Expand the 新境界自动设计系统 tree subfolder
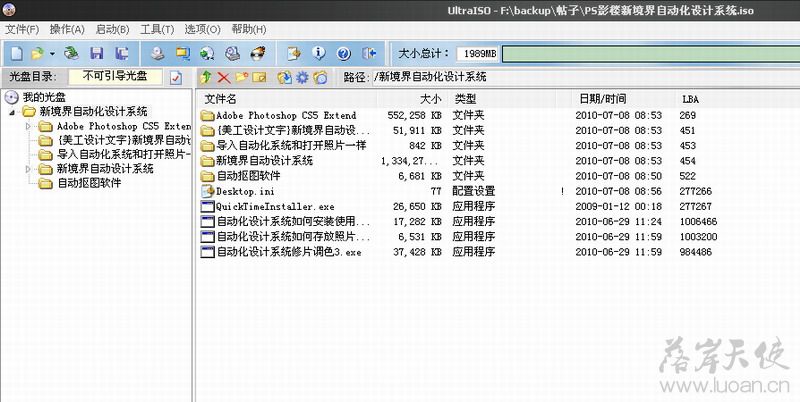 click(28, 169)
